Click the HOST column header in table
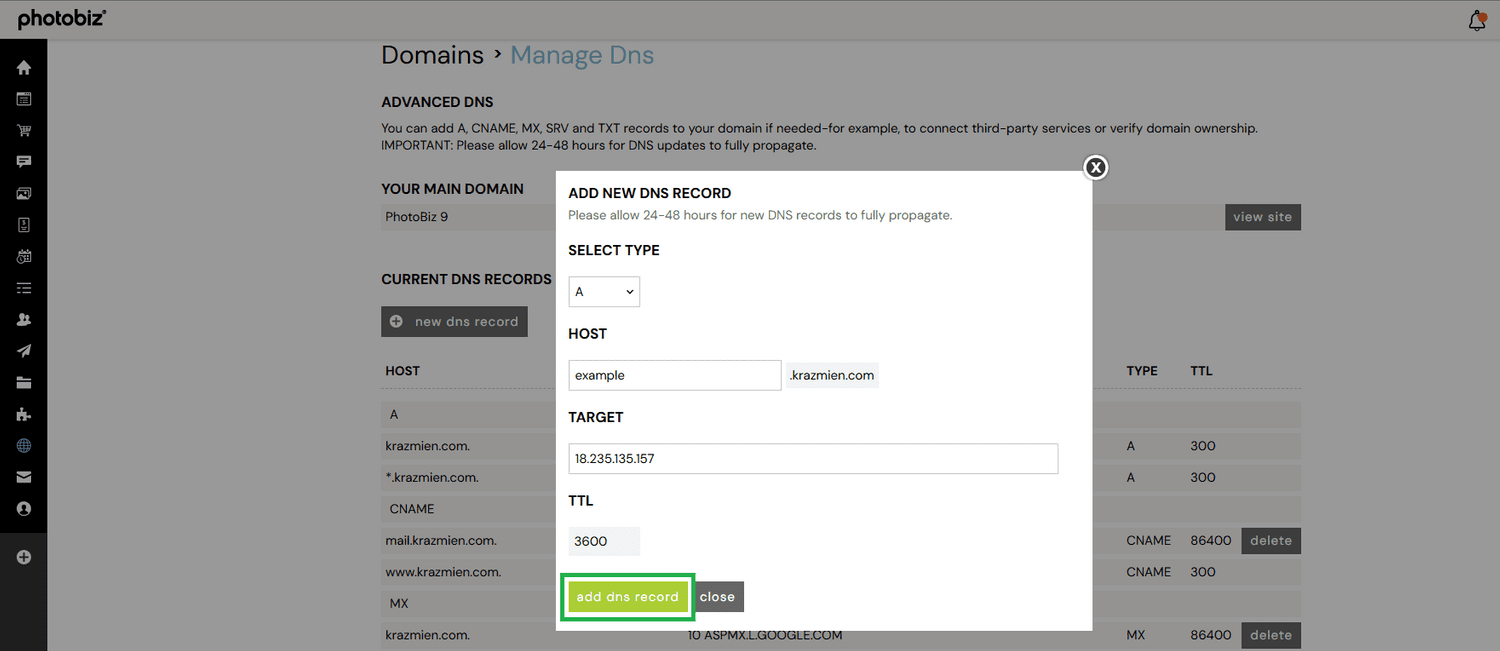The width and height of the screenshot is (1500, 651). pyautogui.click(x=402, y=370)
